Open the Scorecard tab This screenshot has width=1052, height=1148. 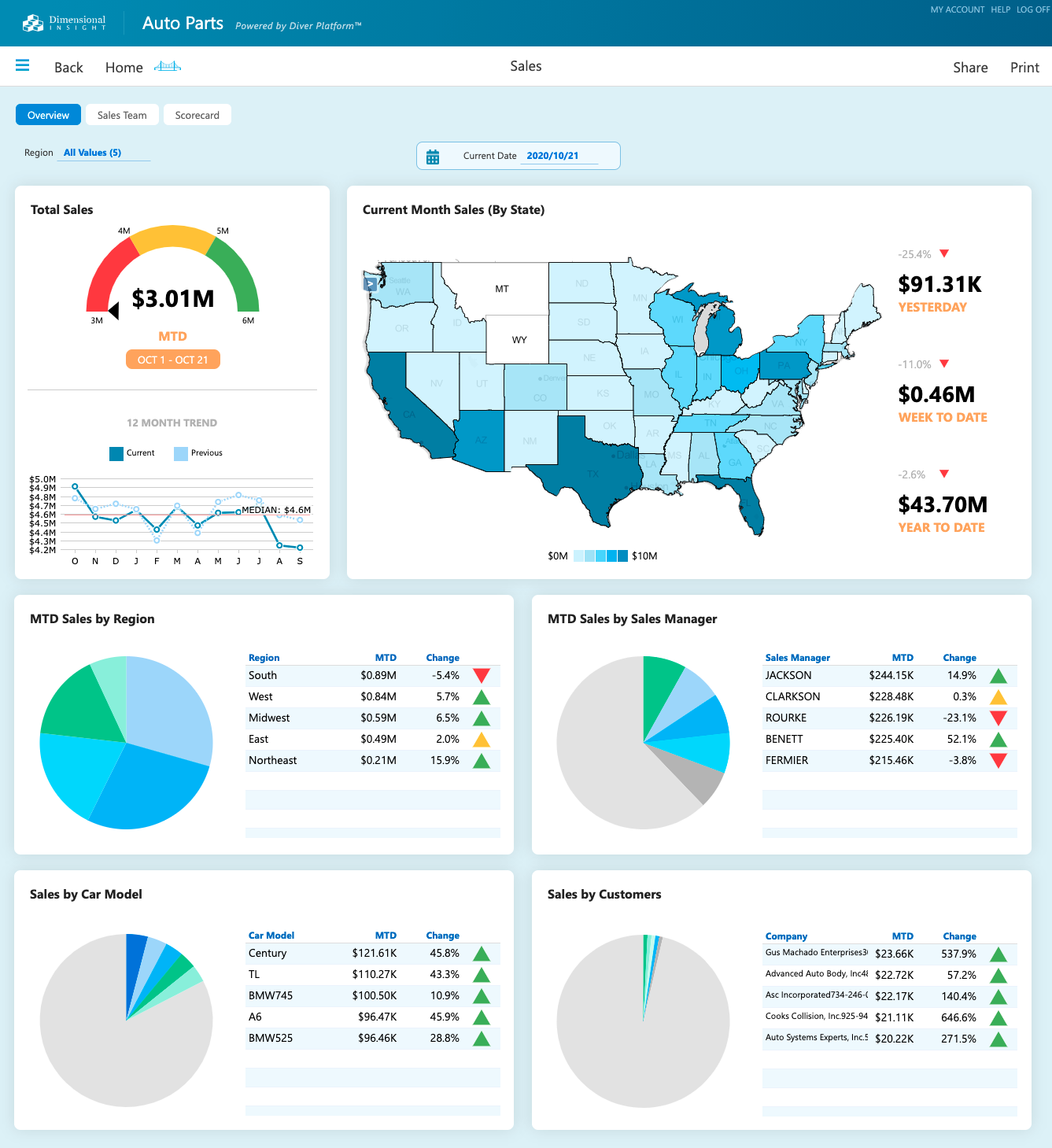tap(197, 115)
